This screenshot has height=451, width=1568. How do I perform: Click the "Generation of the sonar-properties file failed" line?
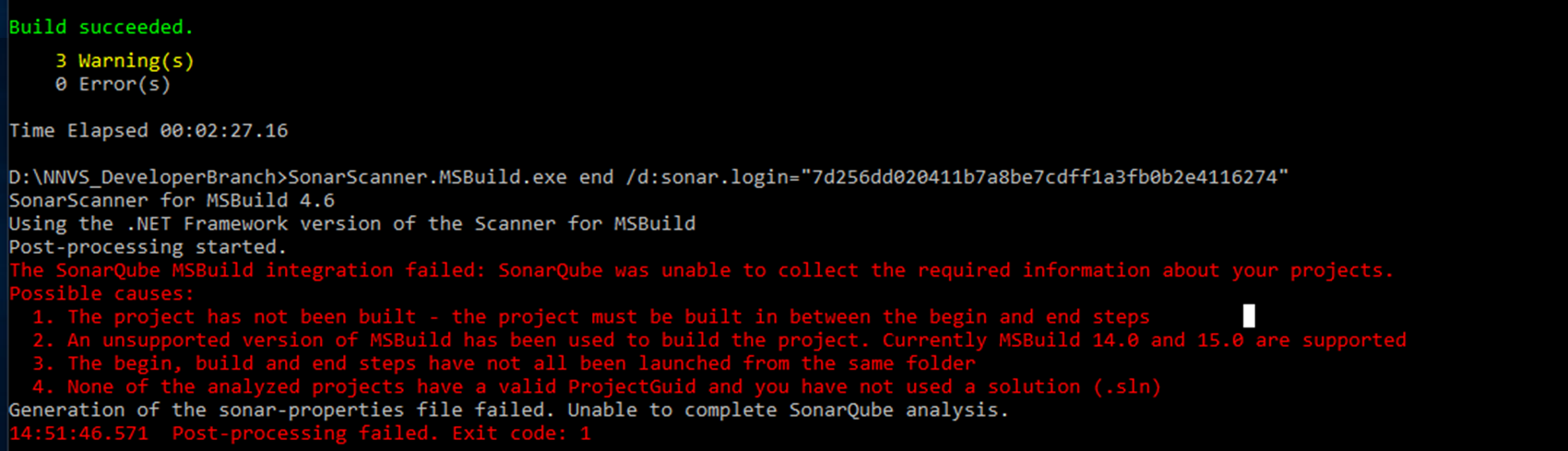(x=508, y=409)
